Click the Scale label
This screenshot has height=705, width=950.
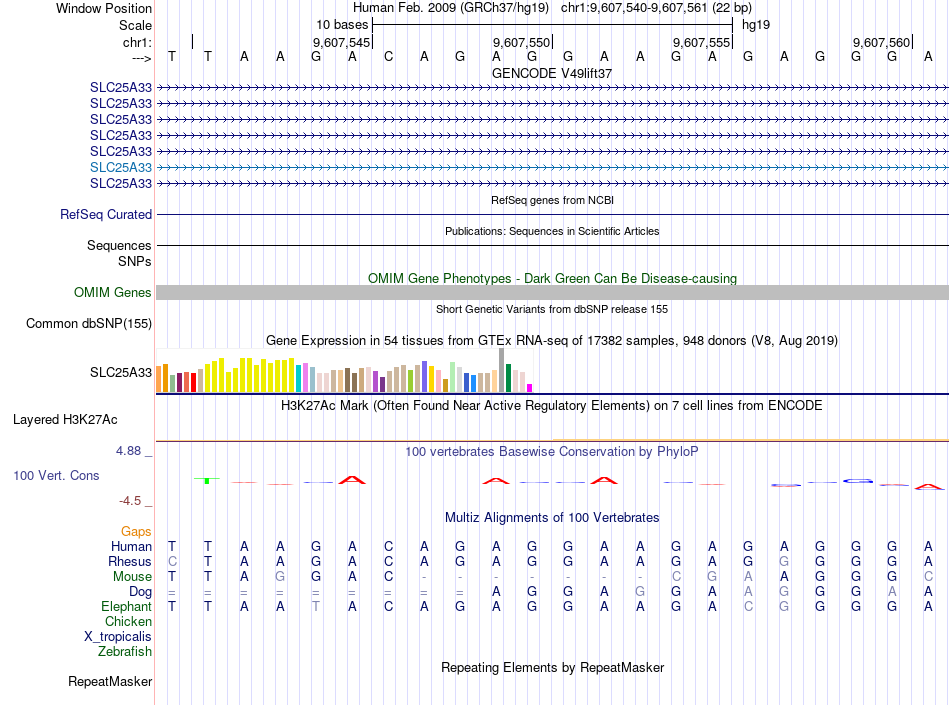tap(135, 25)
